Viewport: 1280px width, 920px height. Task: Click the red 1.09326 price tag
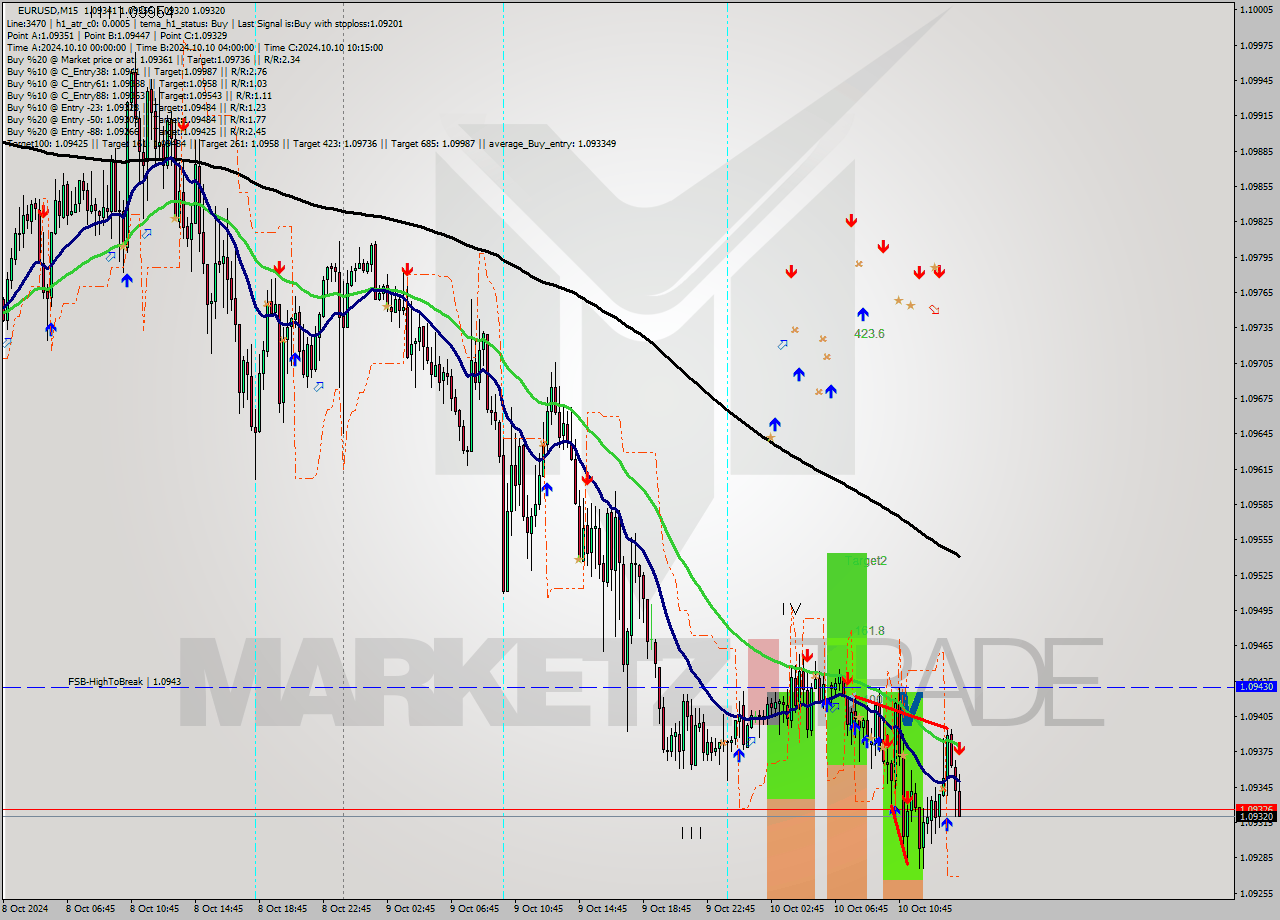click(1256, 808)
